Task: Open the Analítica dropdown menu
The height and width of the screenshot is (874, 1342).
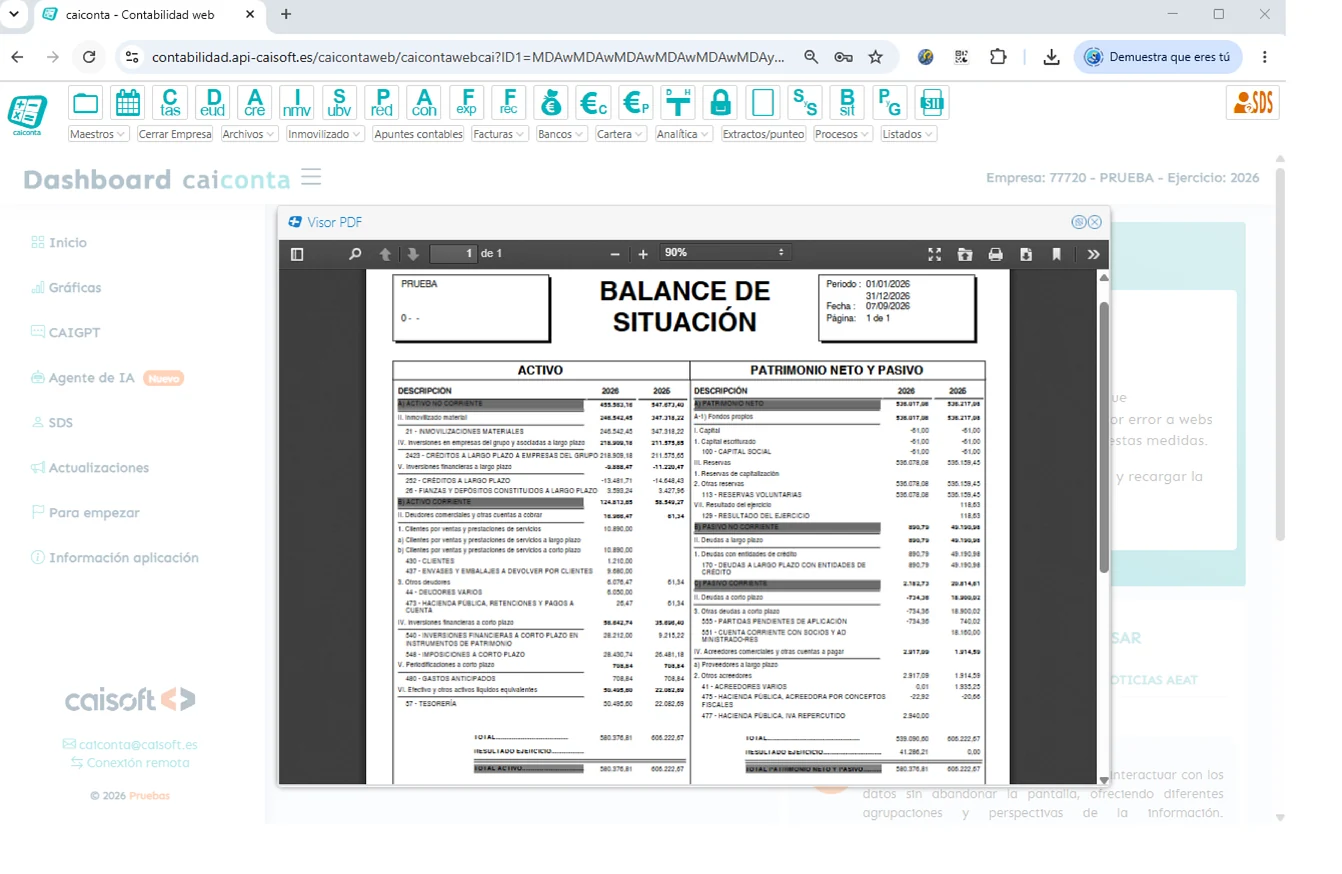Action: (x=684, y=134)
